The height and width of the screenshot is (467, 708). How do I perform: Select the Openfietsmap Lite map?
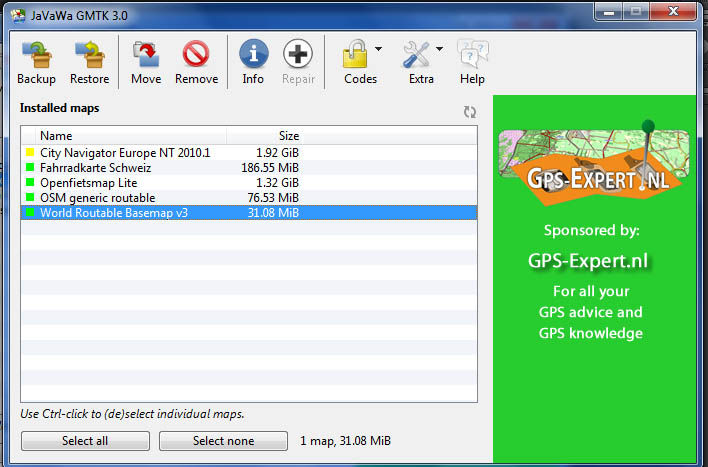pyautogui.click(x=89, y=183)
